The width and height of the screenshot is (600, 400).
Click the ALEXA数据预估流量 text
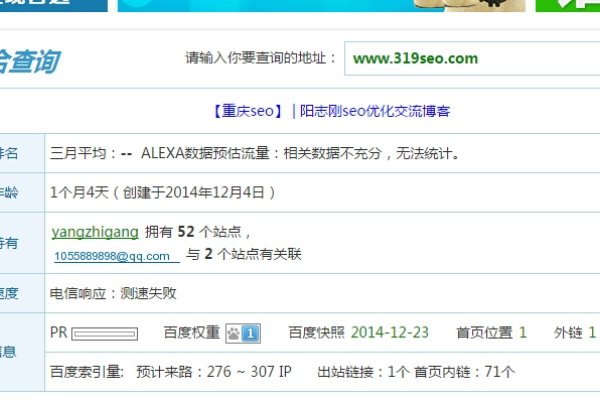click(205, 153)
